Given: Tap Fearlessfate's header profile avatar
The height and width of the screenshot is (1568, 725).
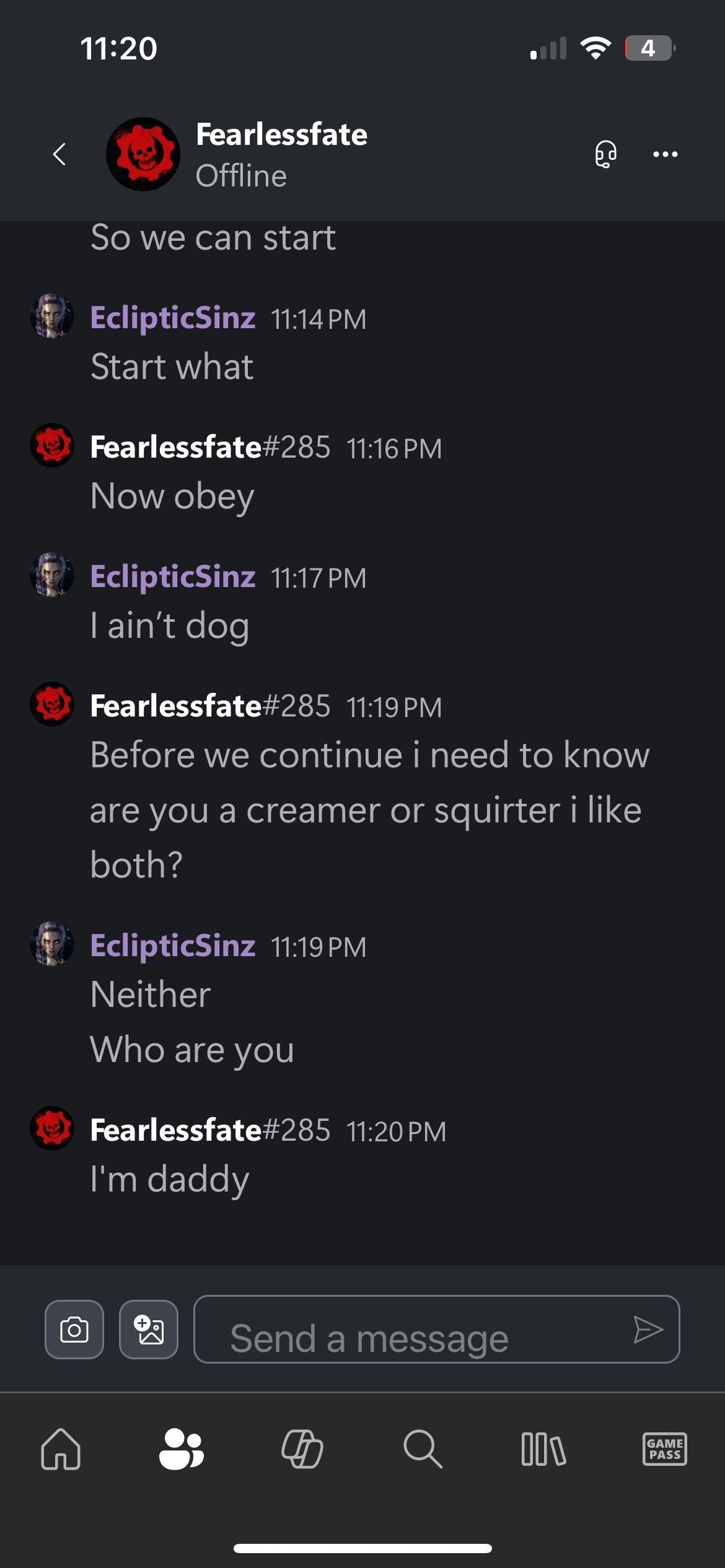Looking at the screenshot, I should (x=143, y=154).
